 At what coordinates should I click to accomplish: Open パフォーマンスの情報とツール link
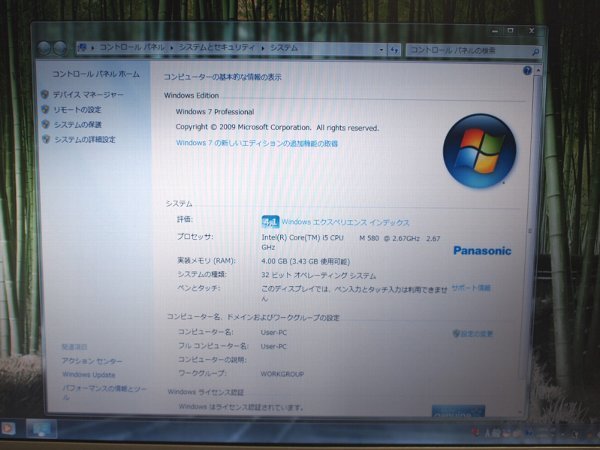click(x=104, y=393)
